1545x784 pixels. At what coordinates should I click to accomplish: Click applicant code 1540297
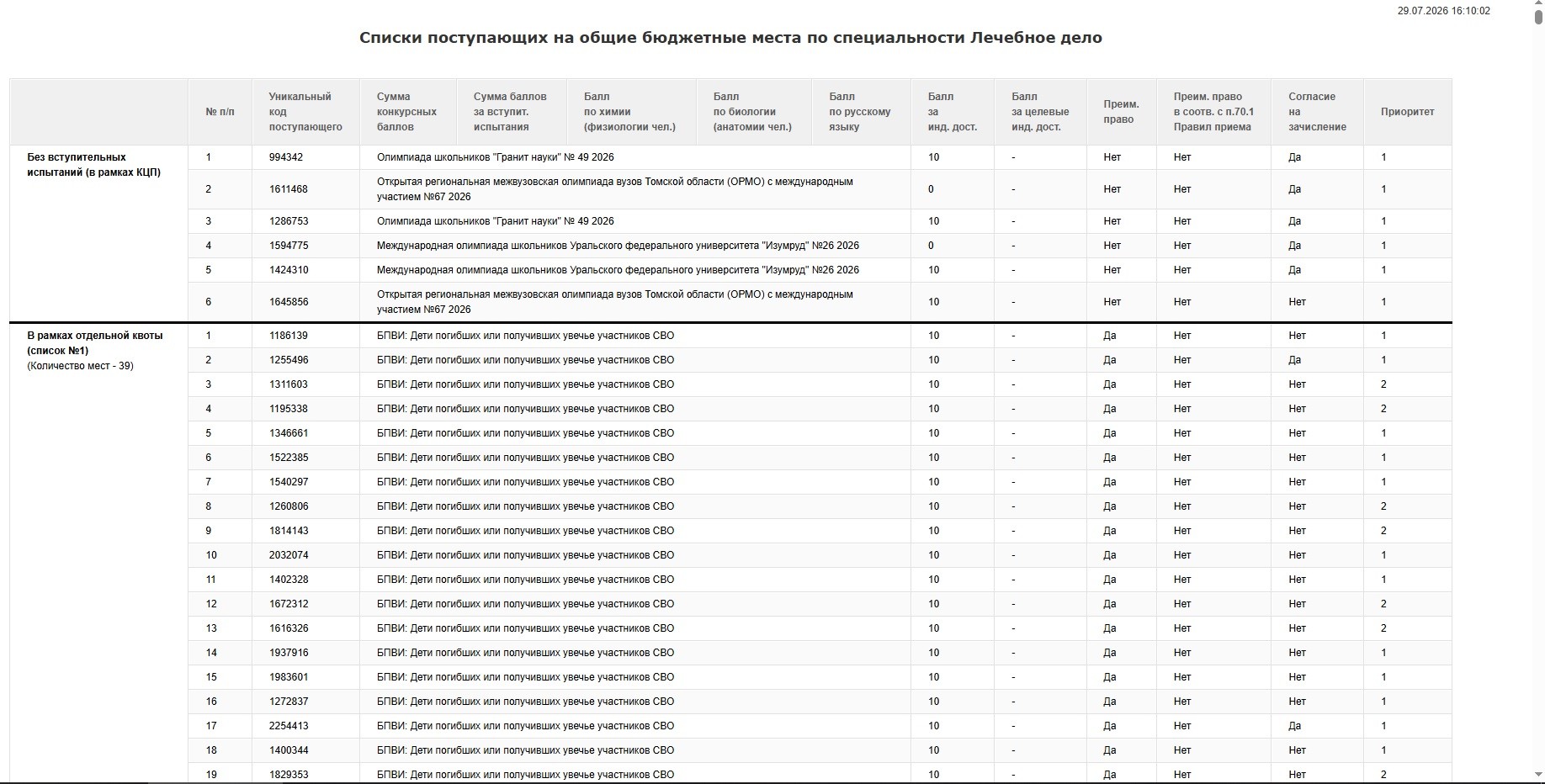[x=289, y=482]
